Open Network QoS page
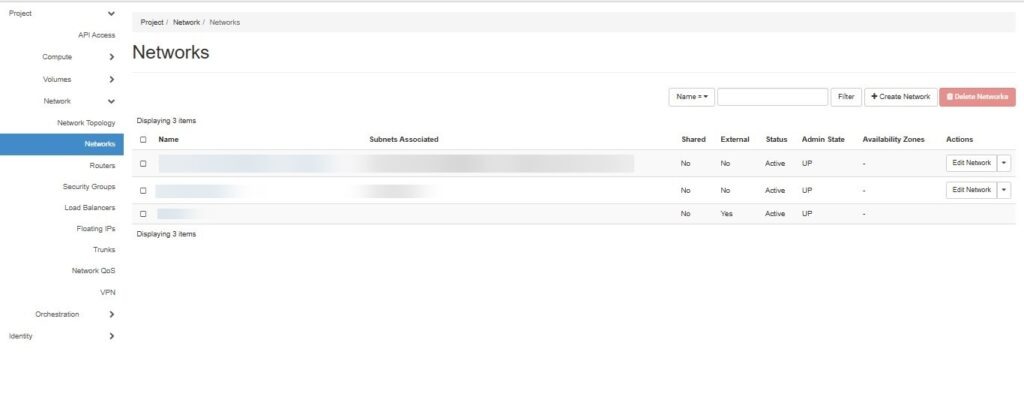 click(93, 270)
